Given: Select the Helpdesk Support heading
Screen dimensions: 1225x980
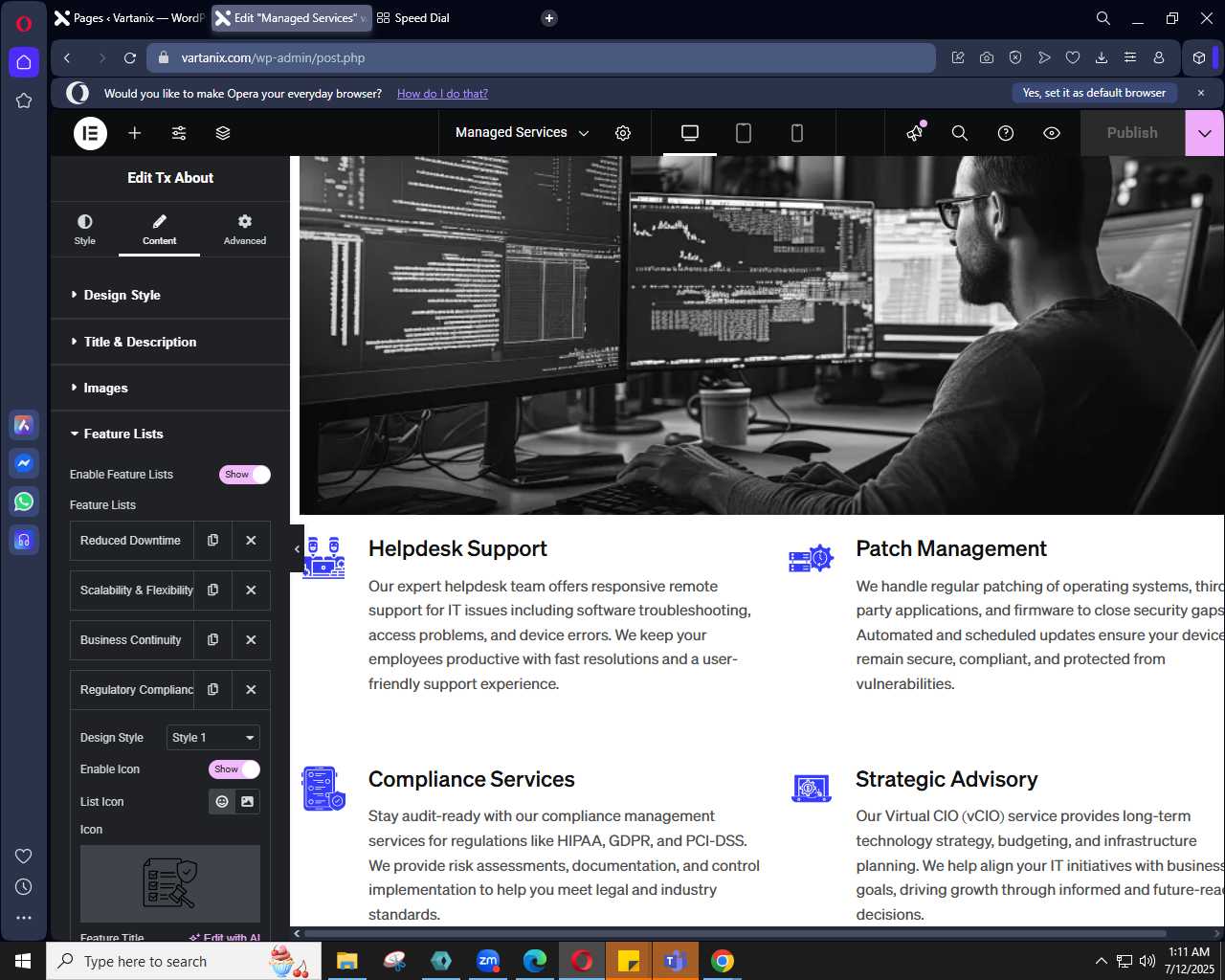Looking at the screenshot, I should point(457,548).
